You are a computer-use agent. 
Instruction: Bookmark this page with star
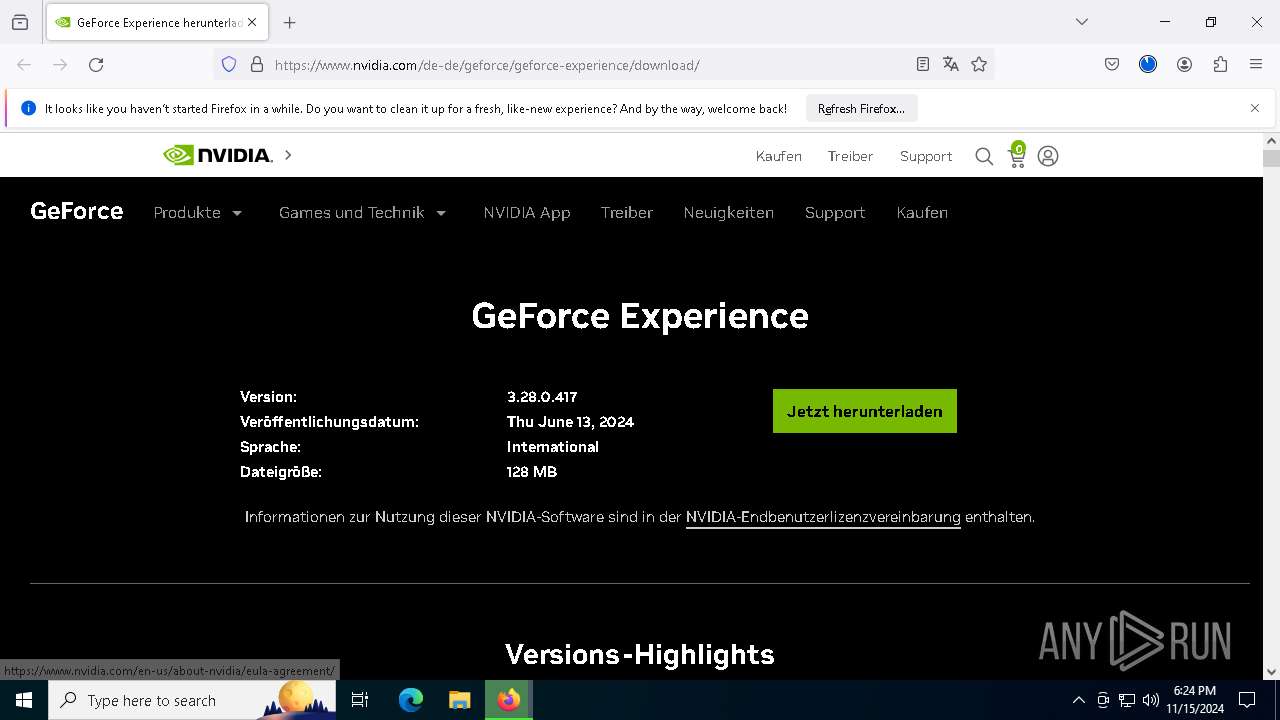[x=979, y=64]
